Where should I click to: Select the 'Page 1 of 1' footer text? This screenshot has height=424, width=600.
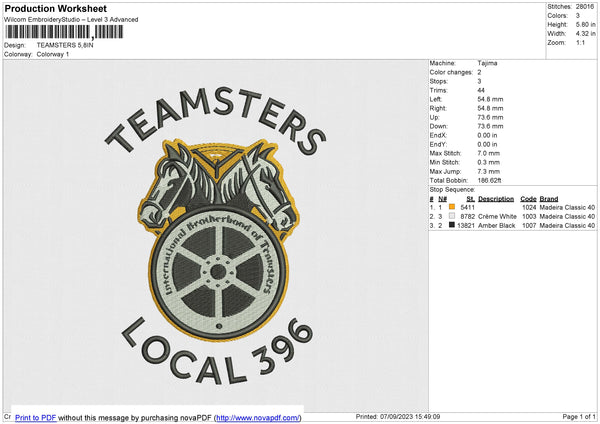click(579, 416)
